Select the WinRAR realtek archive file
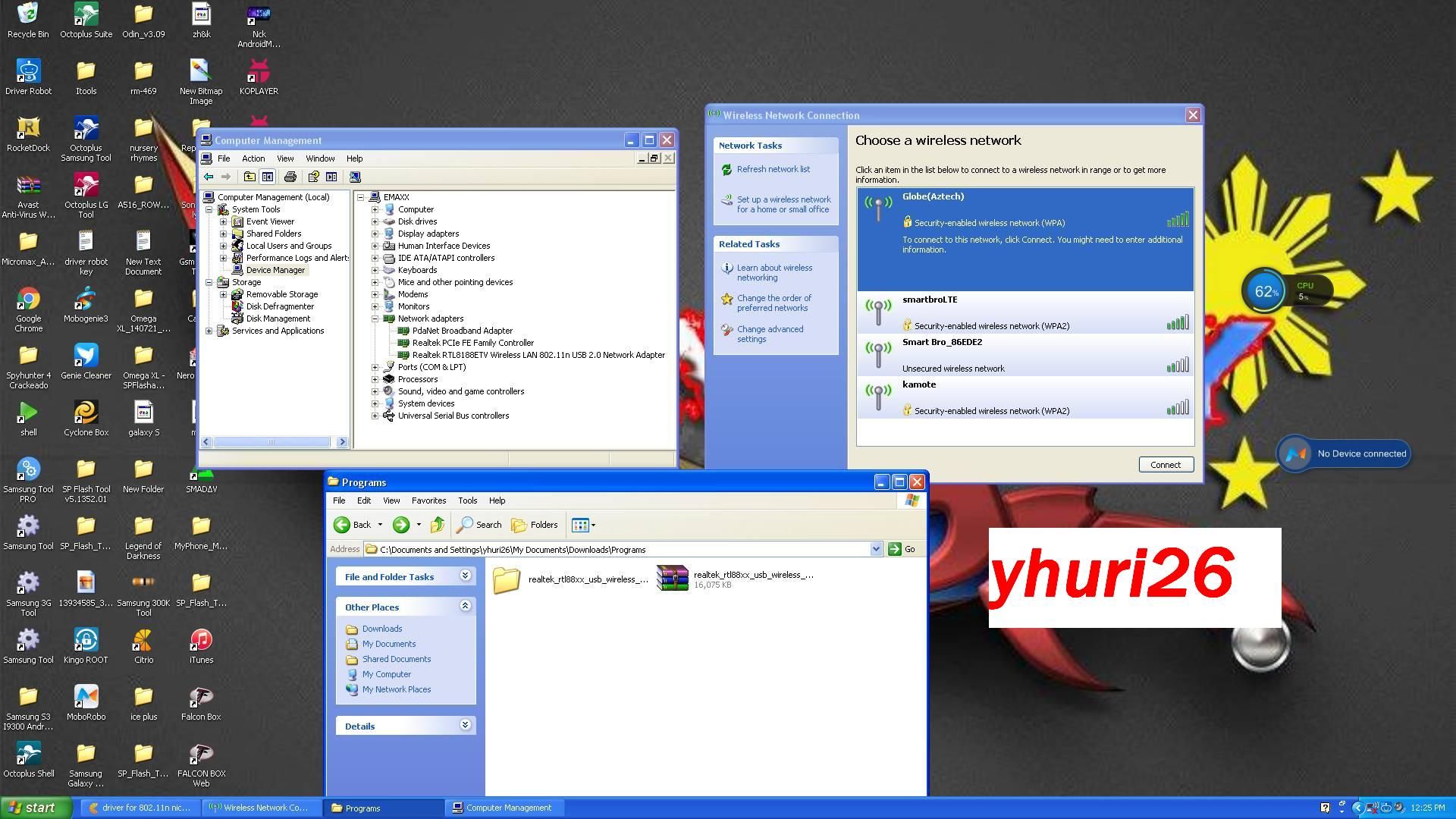1456x819 pixels. coord(672,579)
